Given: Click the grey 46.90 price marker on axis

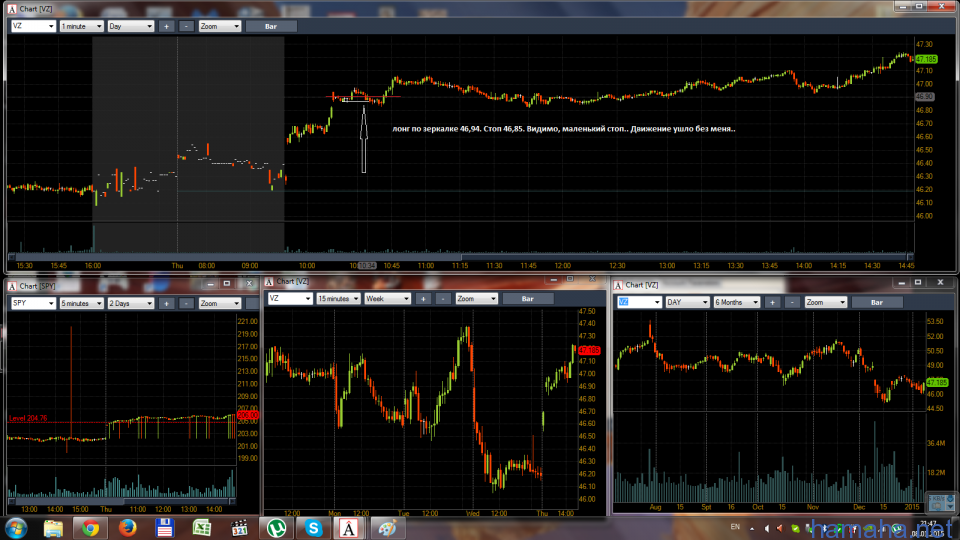Looking at the screenshot, I should (x=924, y=97).
